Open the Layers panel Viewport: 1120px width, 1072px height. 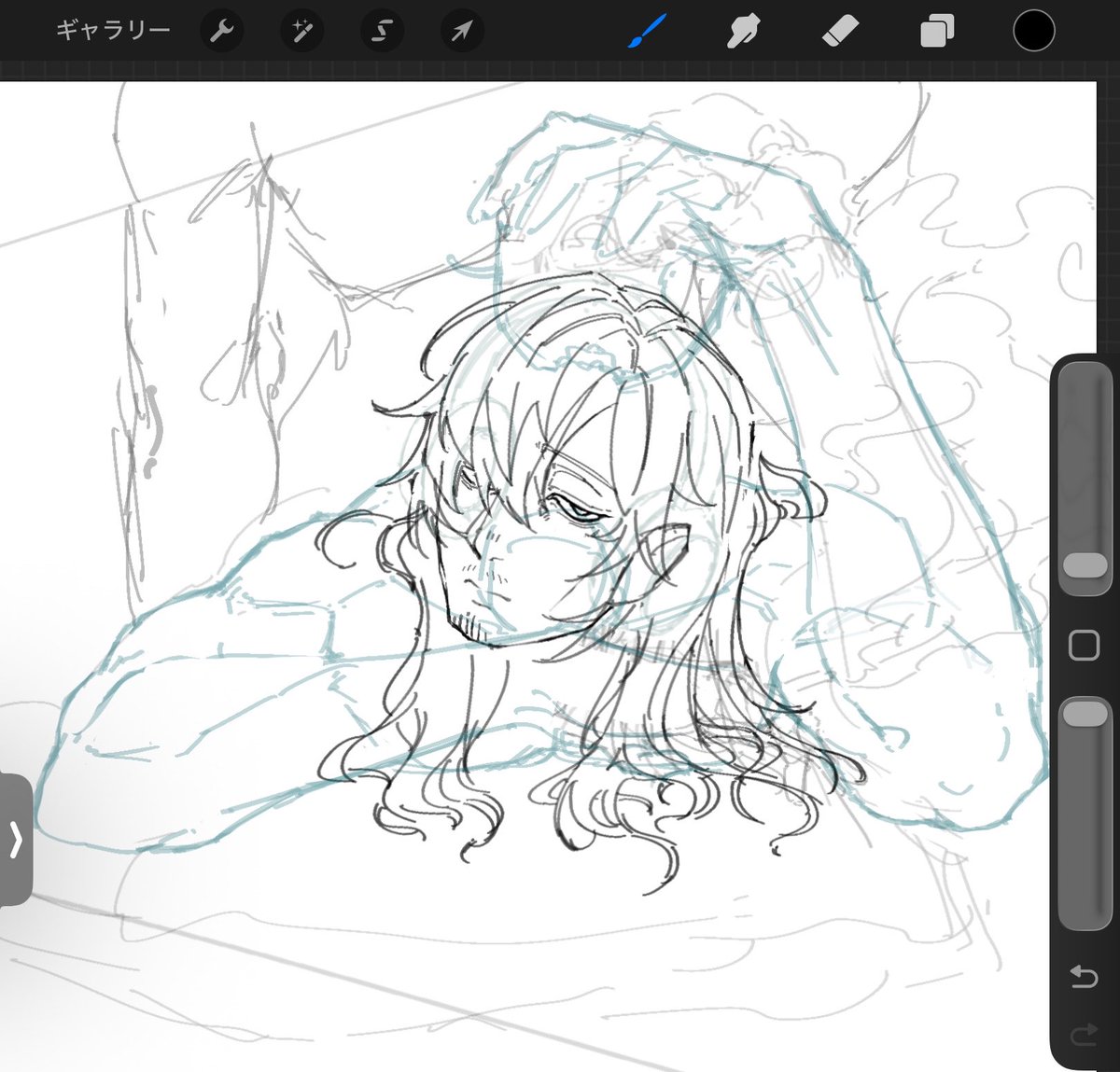tap(937, 32)
